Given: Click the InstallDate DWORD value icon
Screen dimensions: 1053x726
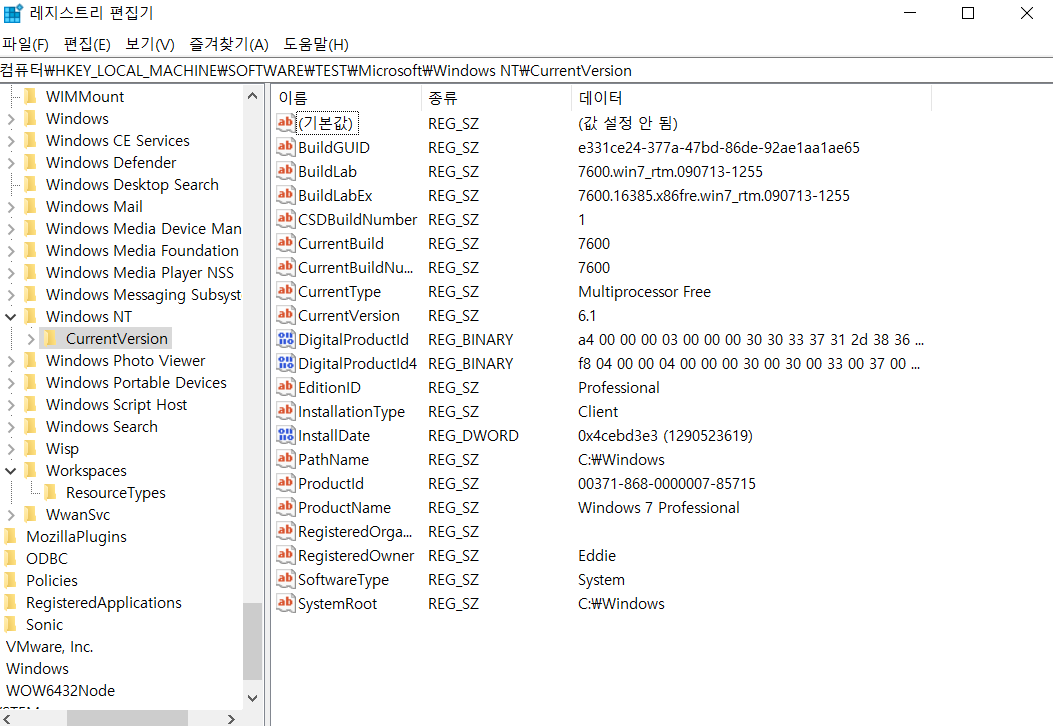Looking at the screenshot, I should click(285, 435).
